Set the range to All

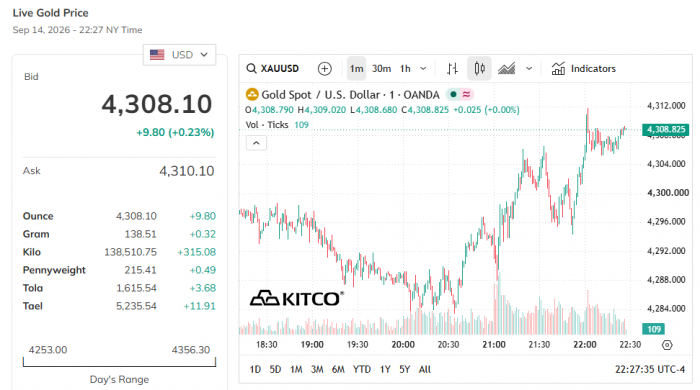(425, 369)
